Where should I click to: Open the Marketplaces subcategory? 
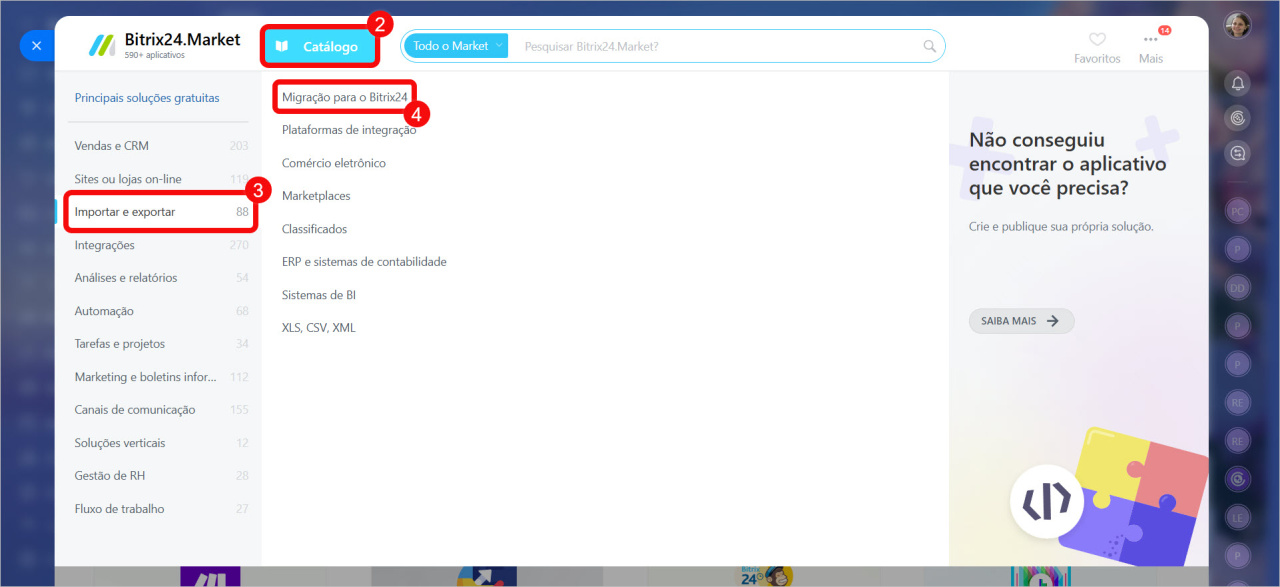tap(316, 196)
